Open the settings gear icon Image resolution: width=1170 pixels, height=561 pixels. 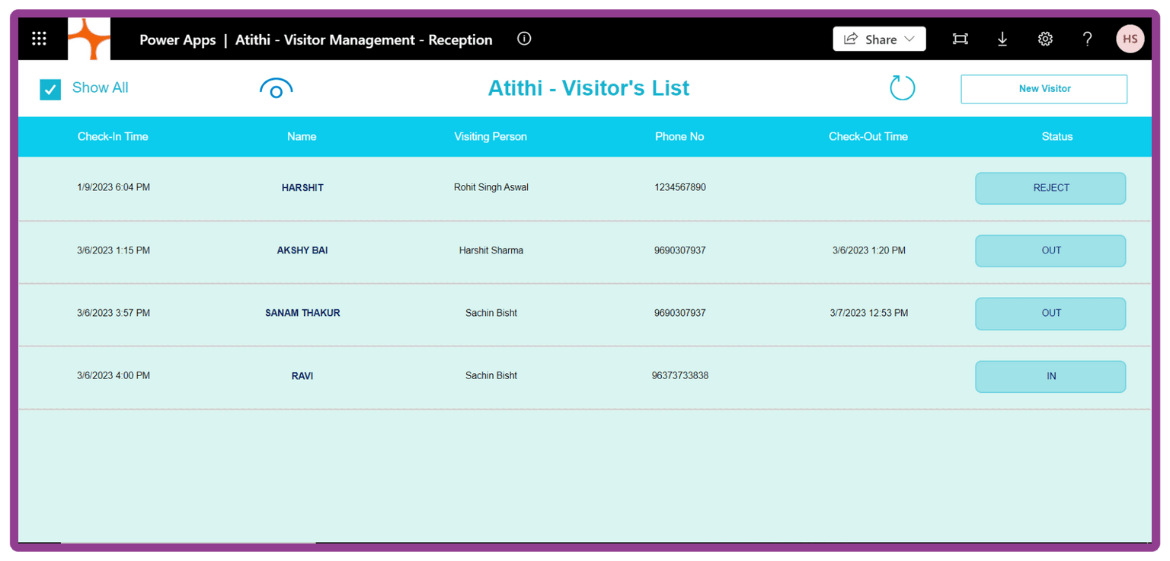[1045, 39]
